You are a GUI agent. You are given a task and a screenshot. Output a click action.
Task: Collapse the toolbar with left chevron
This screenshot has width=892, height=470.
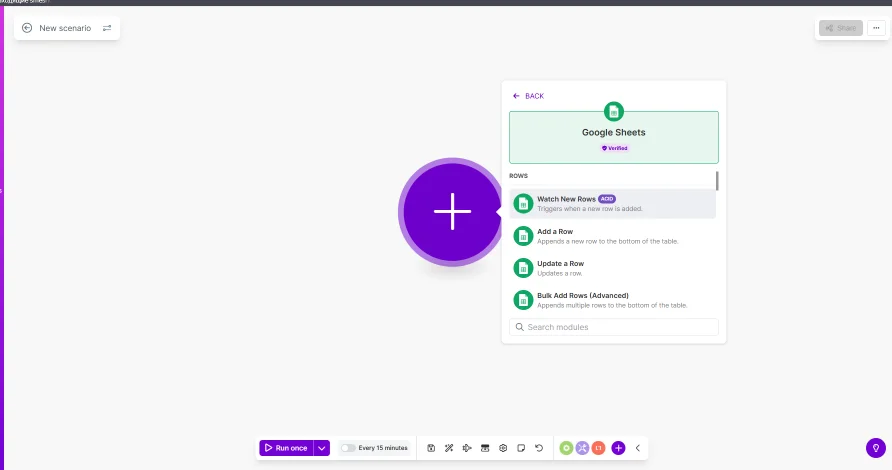click(638, 448)
